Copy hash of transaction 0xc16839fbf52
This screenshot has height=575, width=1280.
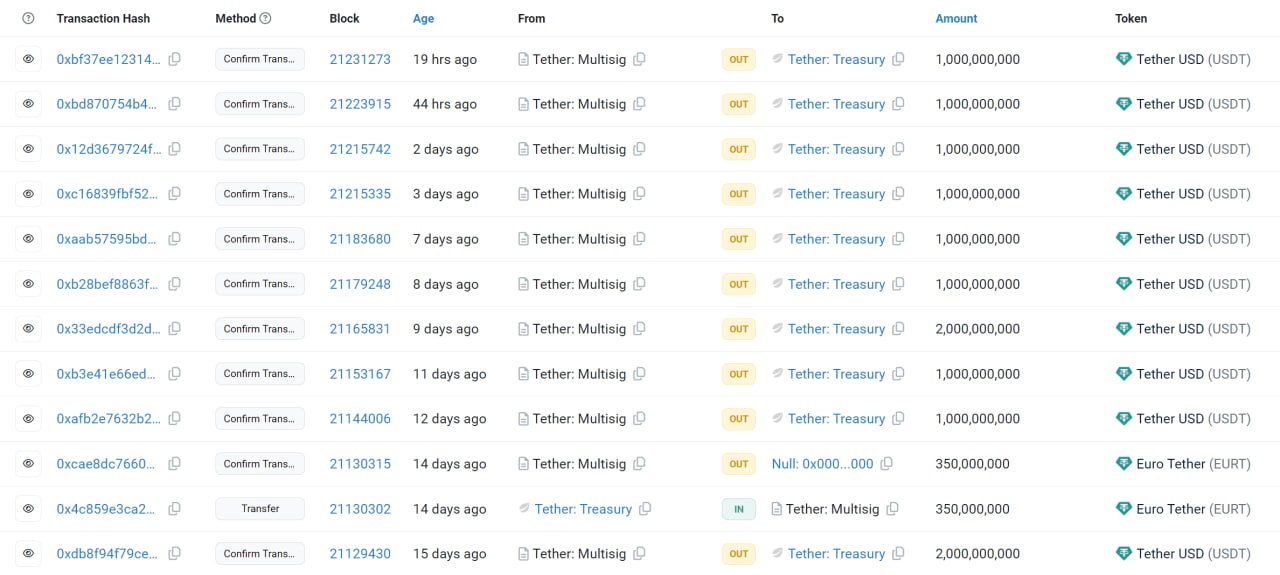175,194
